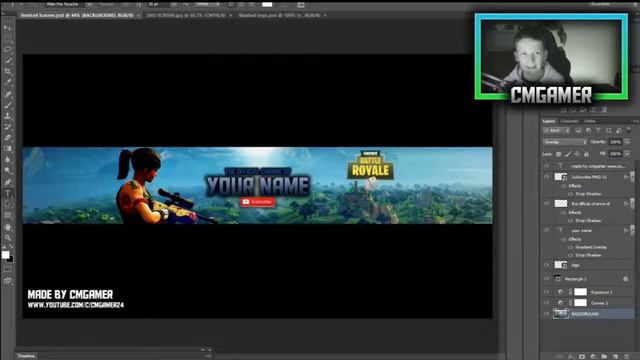Select the Quick Selection tool
The width and height of the screenshot is (640, 360).
(x=7, y=61)
